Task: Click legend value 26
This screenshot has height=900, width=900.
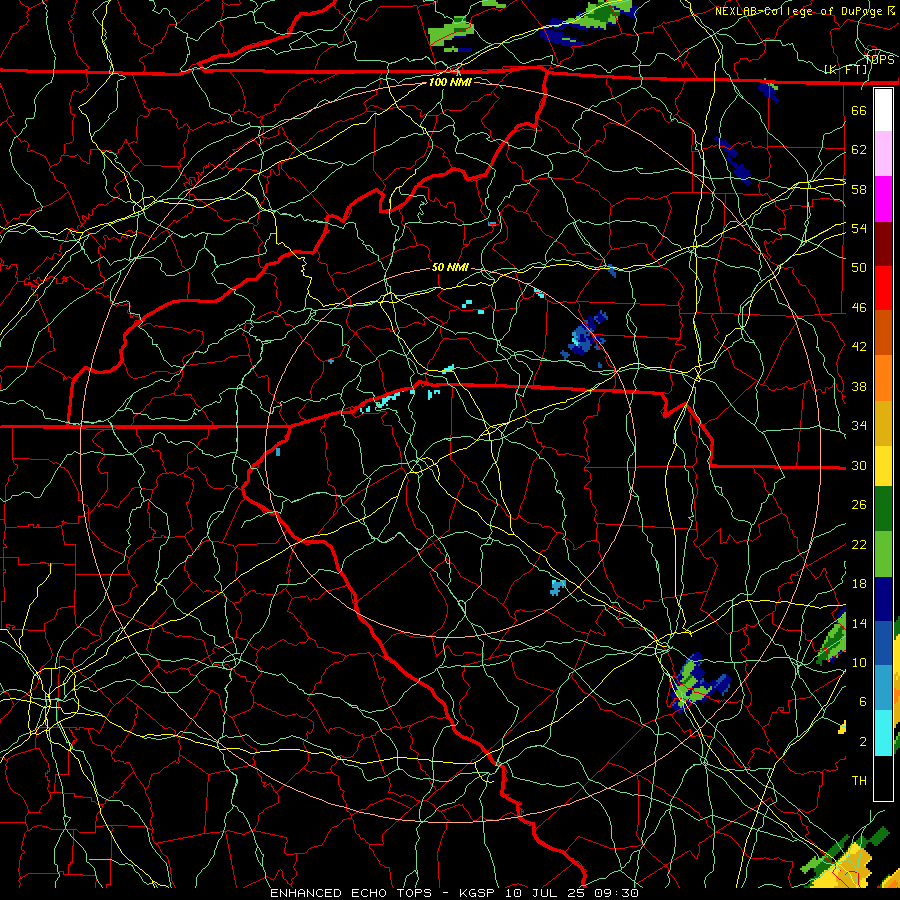Action: coord(859,505)
